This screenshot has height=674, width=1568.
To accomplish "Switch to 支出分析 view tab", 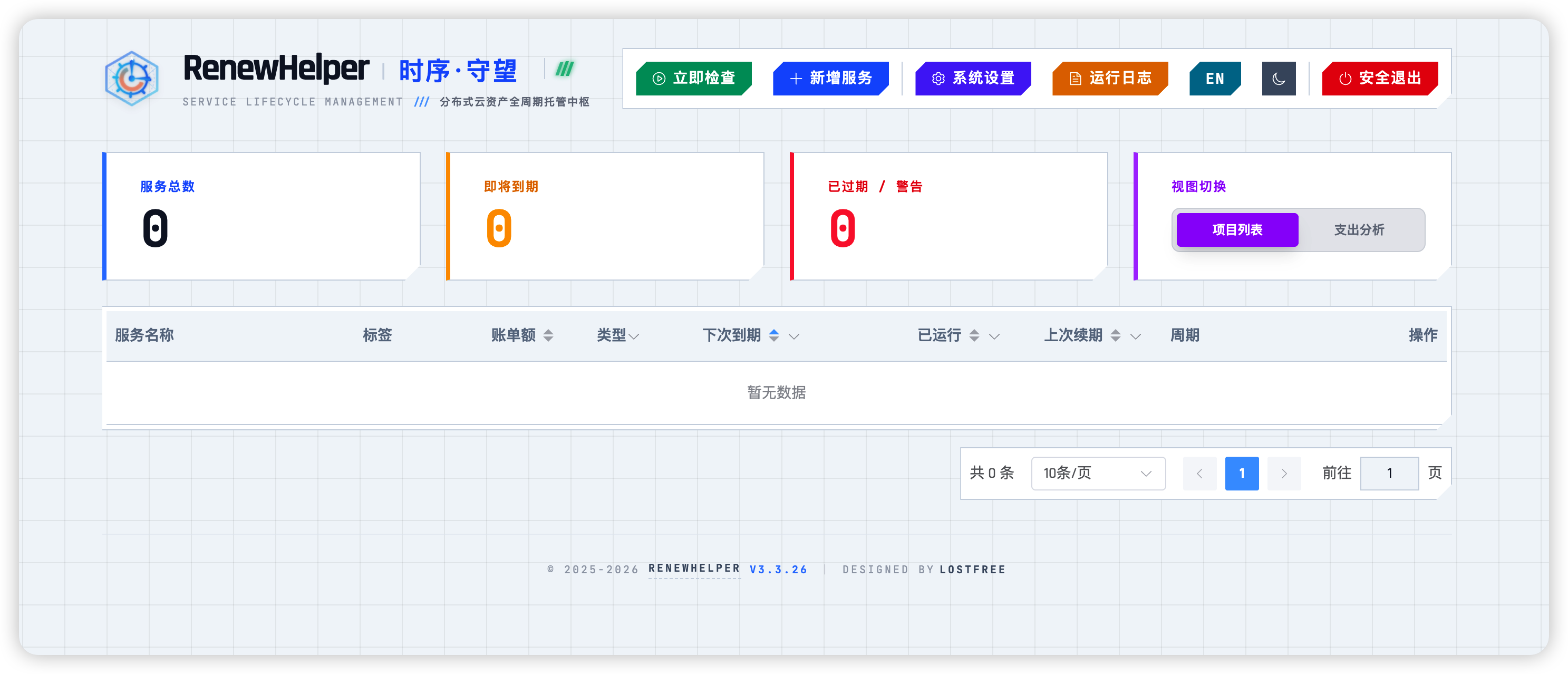I will (1359, 229).
